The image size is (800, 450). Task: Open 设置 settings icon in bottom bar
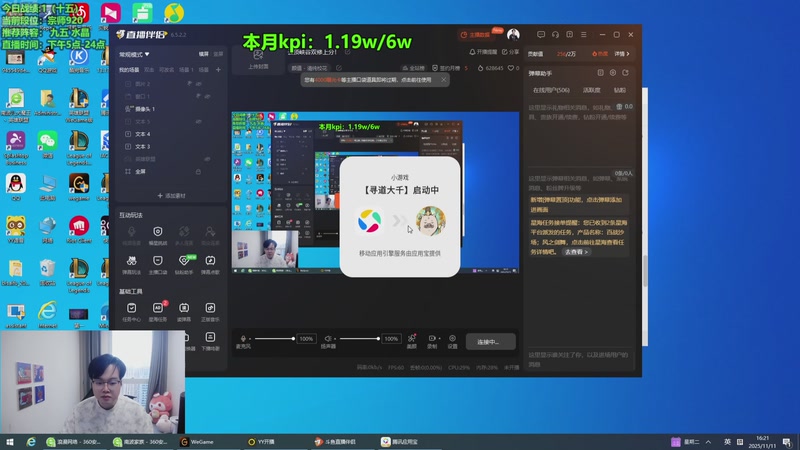click(x=453, y=338)
